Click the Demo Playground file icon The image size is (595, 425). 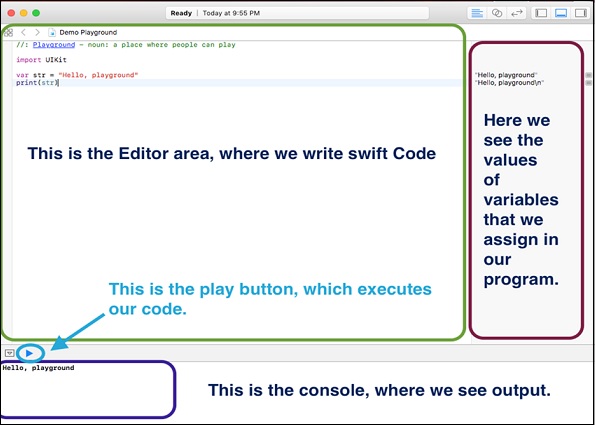52,33
